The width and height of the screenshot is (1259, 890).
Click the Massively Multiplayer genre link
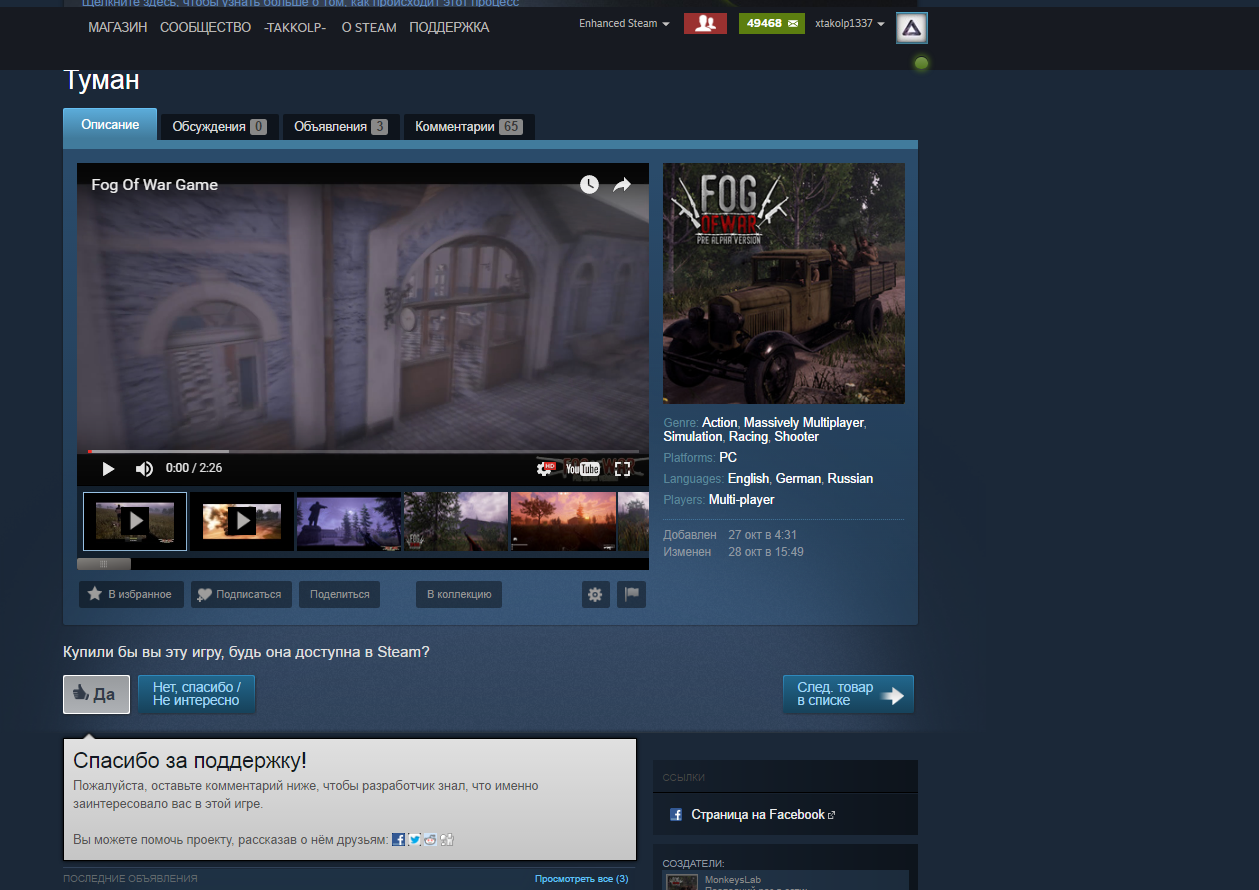[804, 423]
